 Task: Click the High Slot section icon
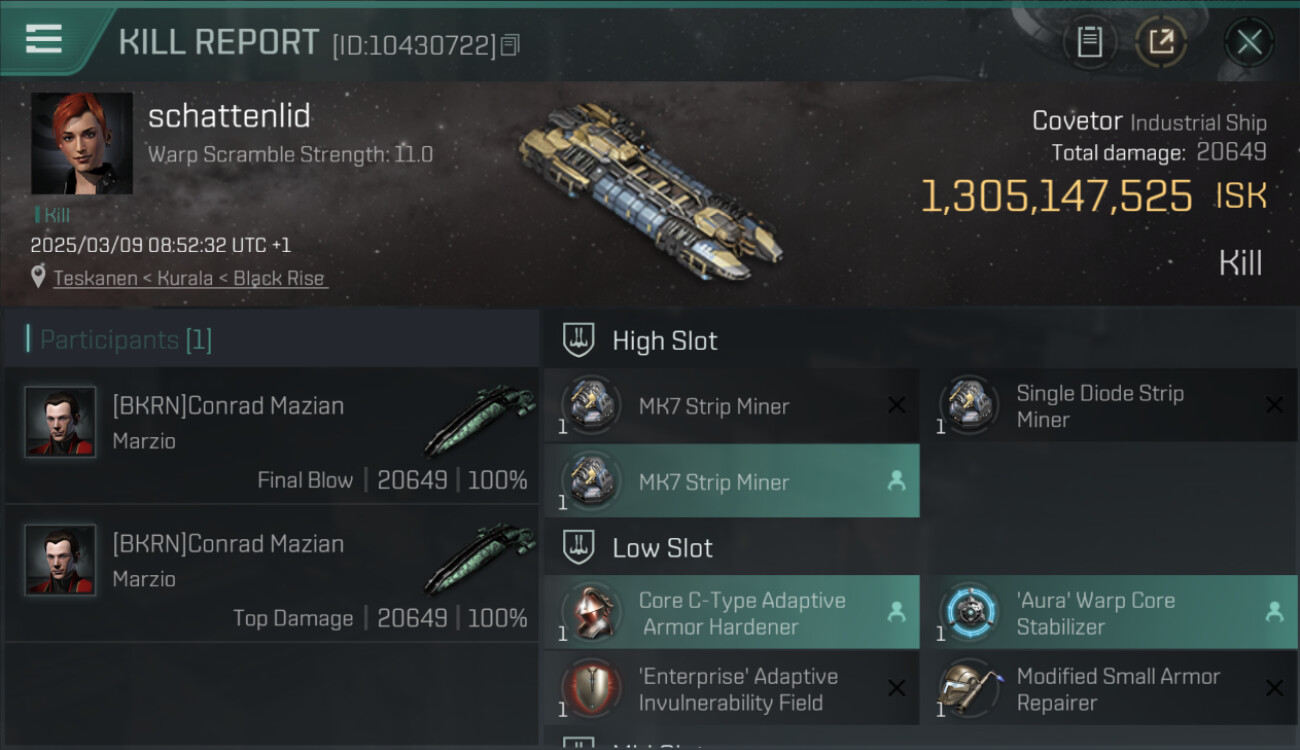coord(579,341)
